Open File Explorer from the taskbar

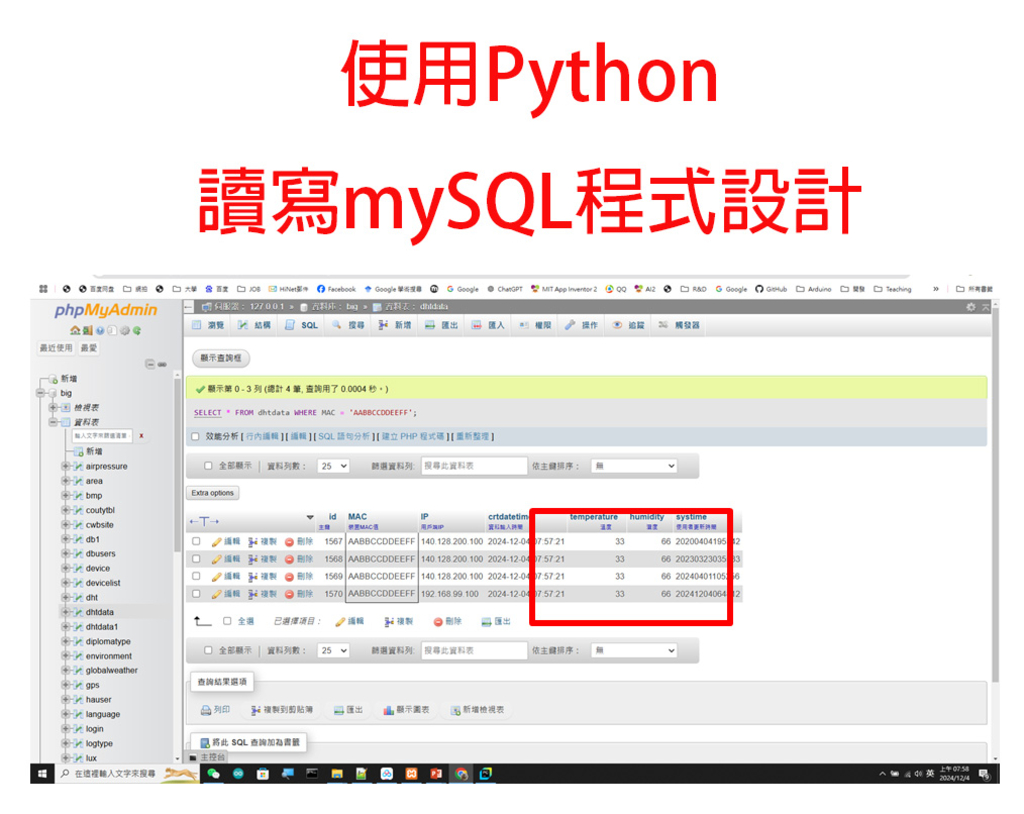coord(337,774)
